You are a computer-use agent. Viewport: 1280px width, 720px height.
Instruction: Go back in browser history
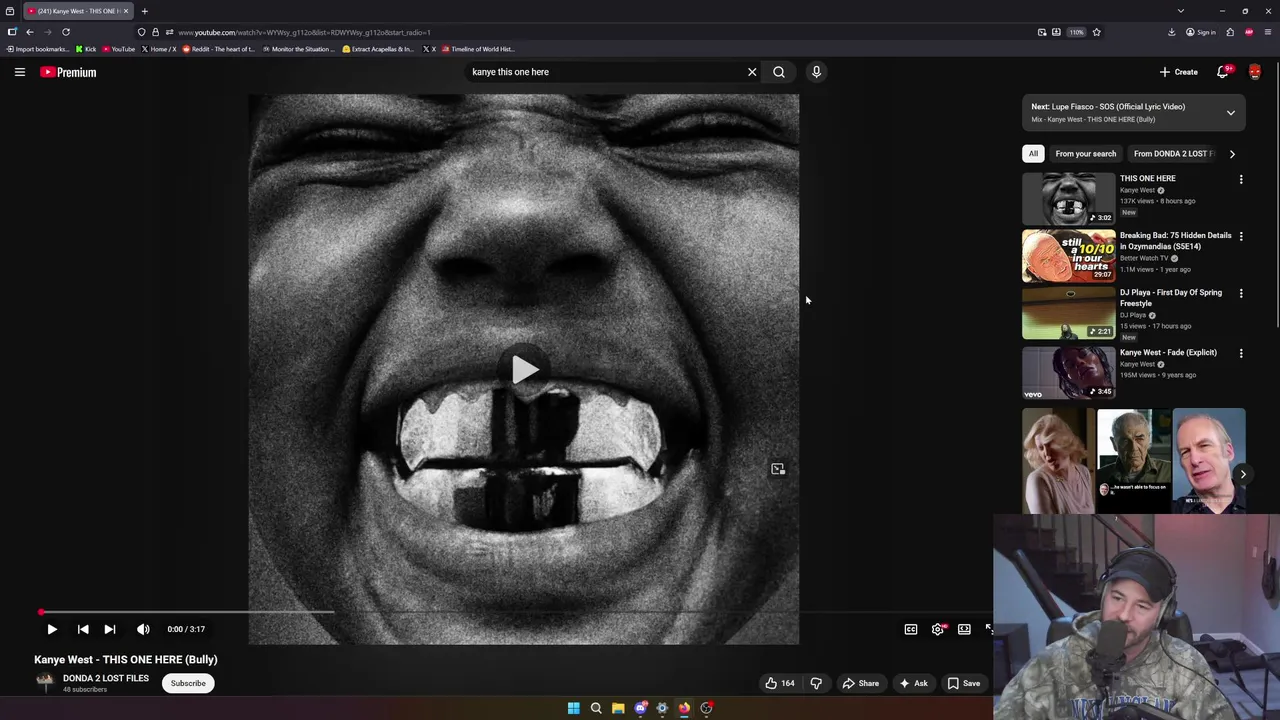30,32
